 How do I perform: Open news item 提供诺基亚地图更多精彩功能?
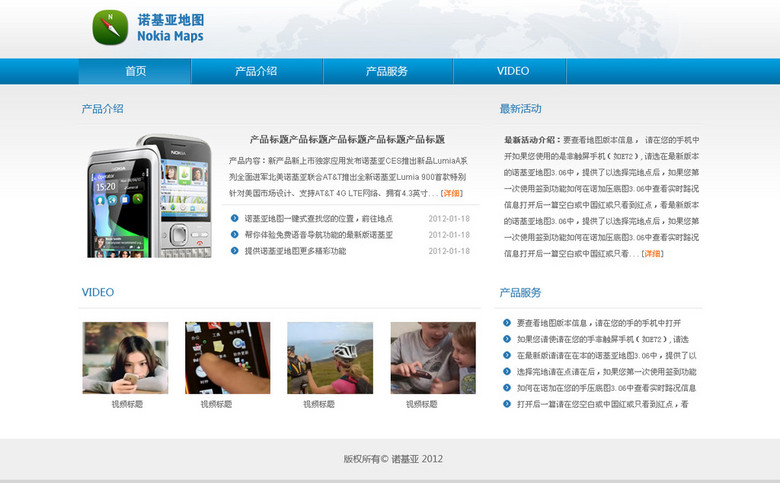[x=295, y=251]
